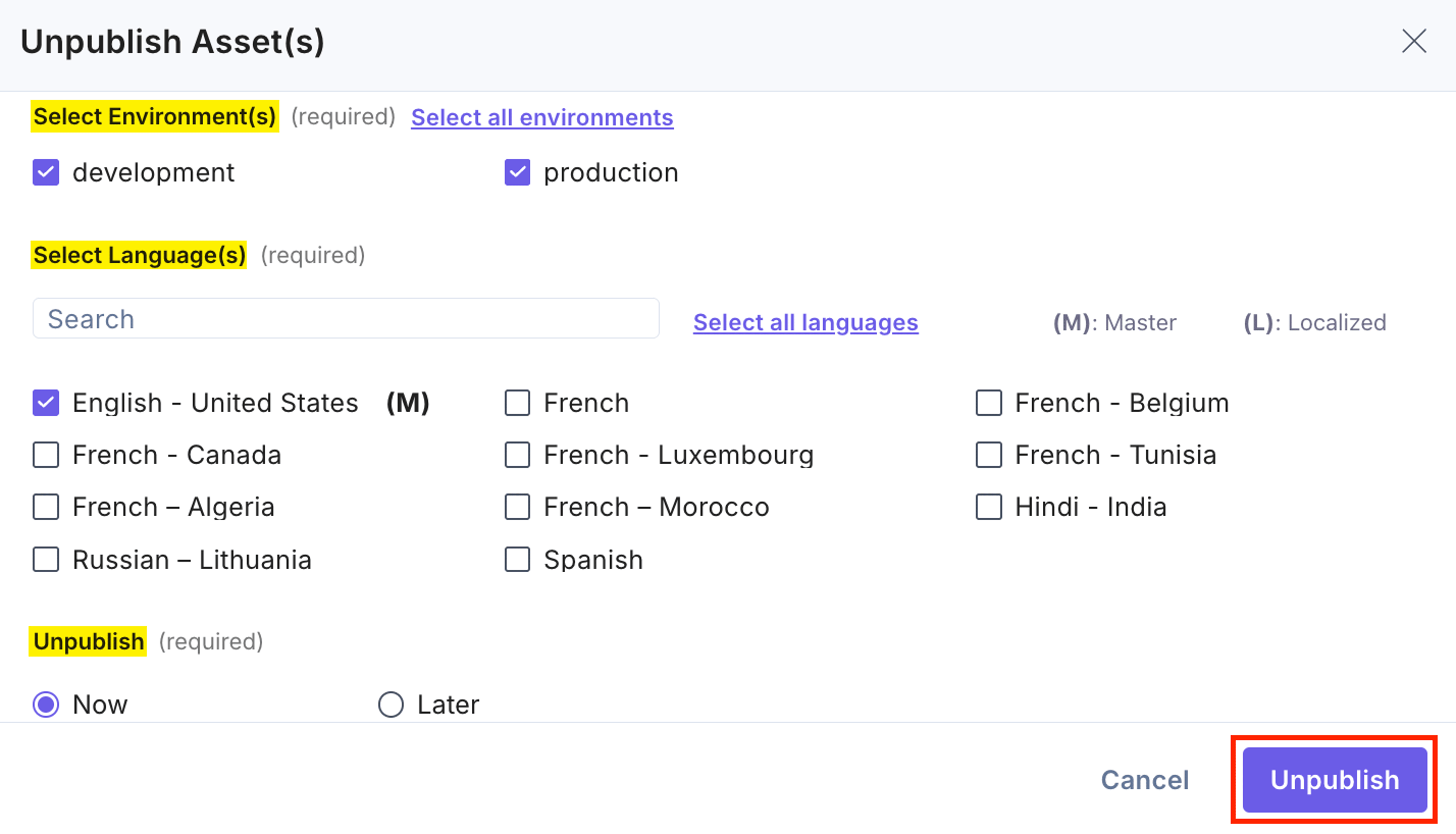Uncheck English - United States language
Viewport: 1456px width, 834px height.
click(46, 403)
